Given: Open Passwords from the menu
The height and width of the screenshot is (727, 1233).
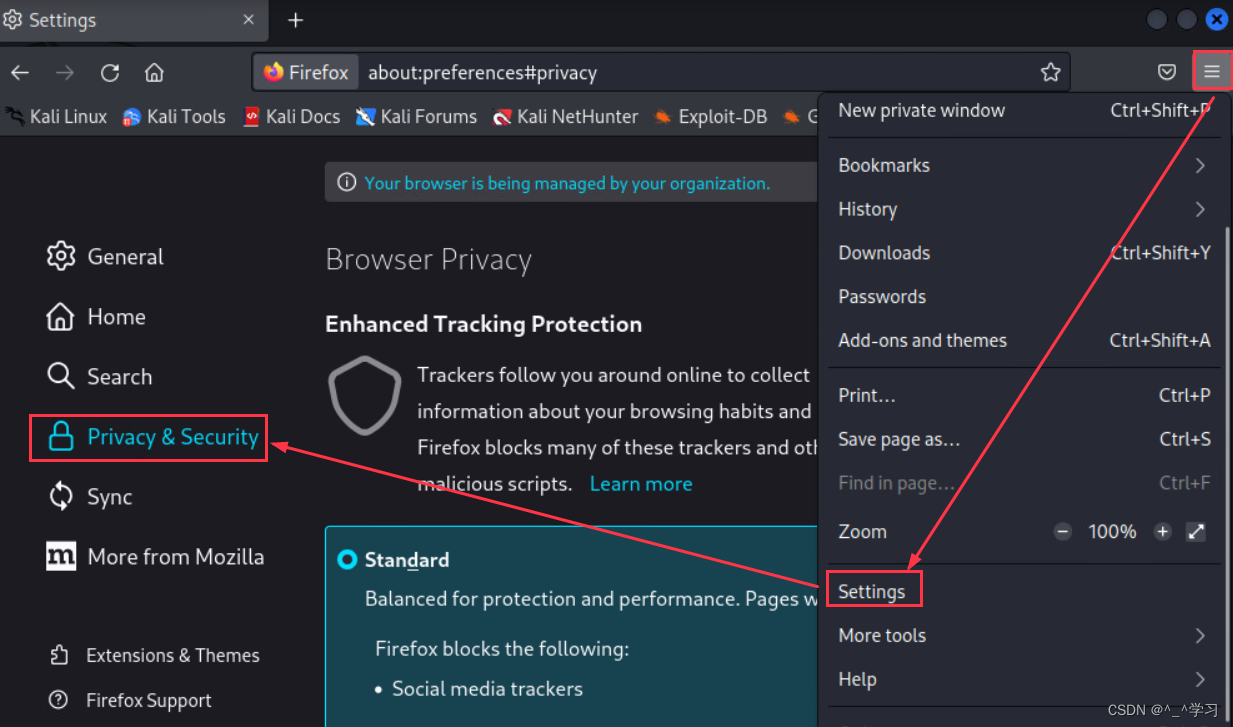Looking at the screenshot, I should pos(1022,297).
